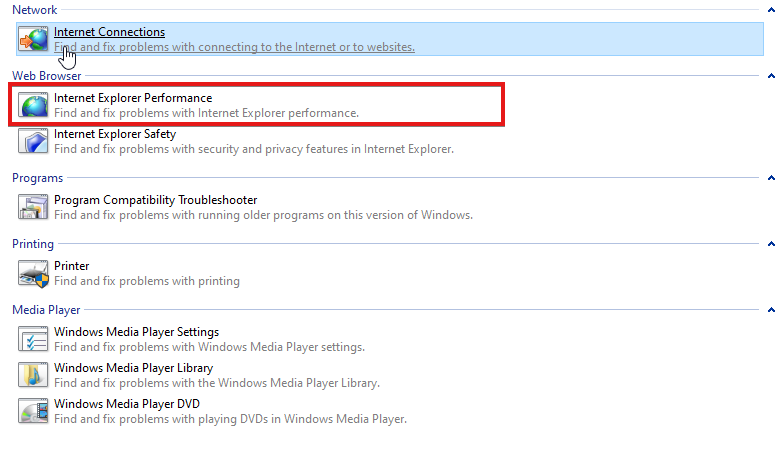Viewport: 784px width, 472px height.
Task: Open the Internet Connections troubleshooter icon
Action: click(33, 39)
